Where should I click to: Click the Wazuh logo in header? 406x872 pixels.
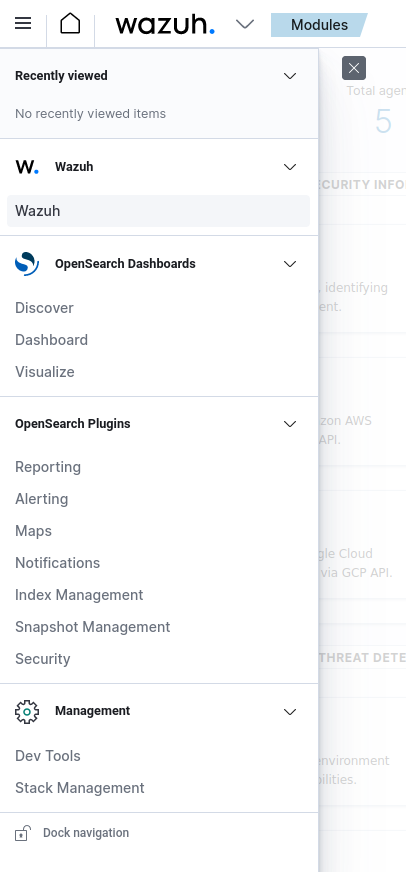165,24
